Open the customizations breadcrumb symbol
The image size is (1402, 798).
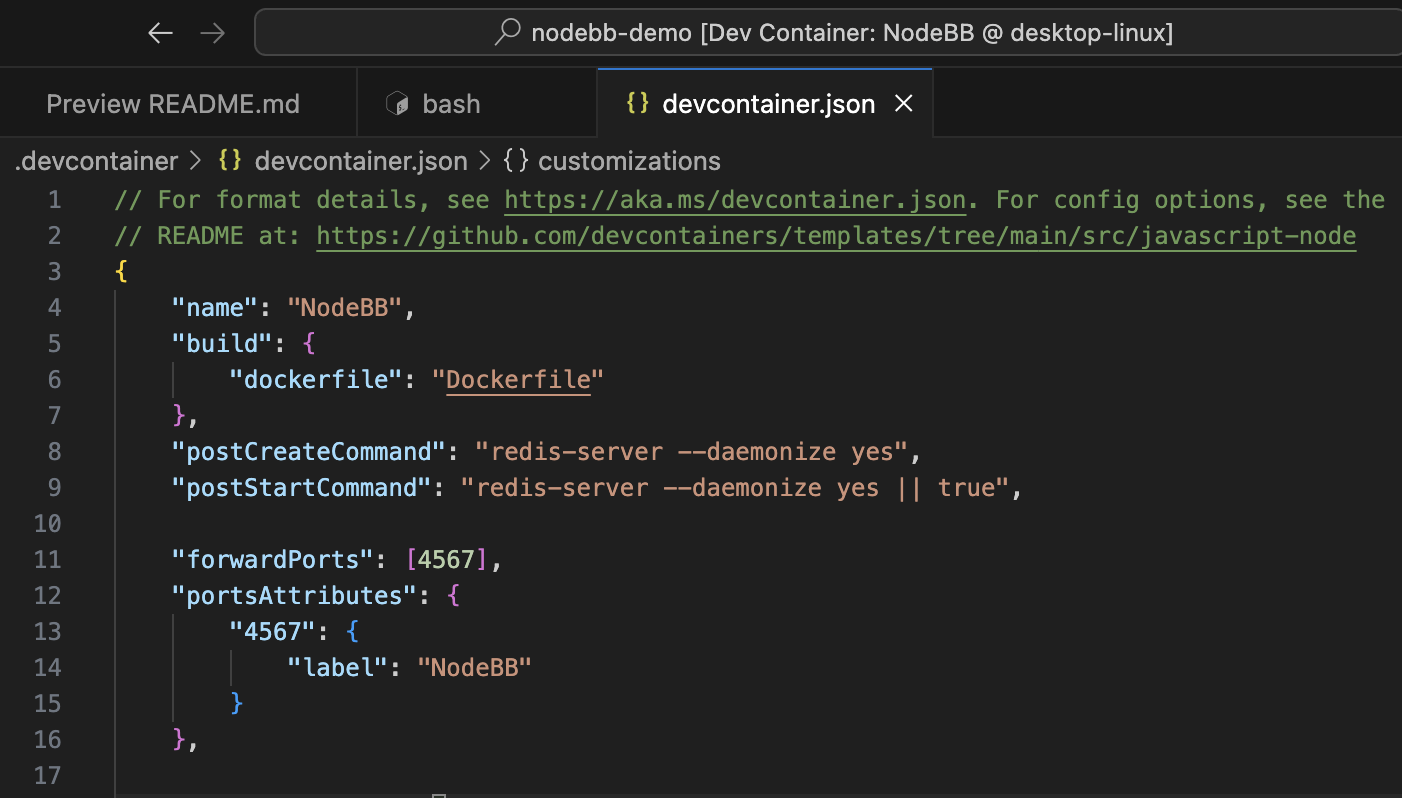coord(629,161)
